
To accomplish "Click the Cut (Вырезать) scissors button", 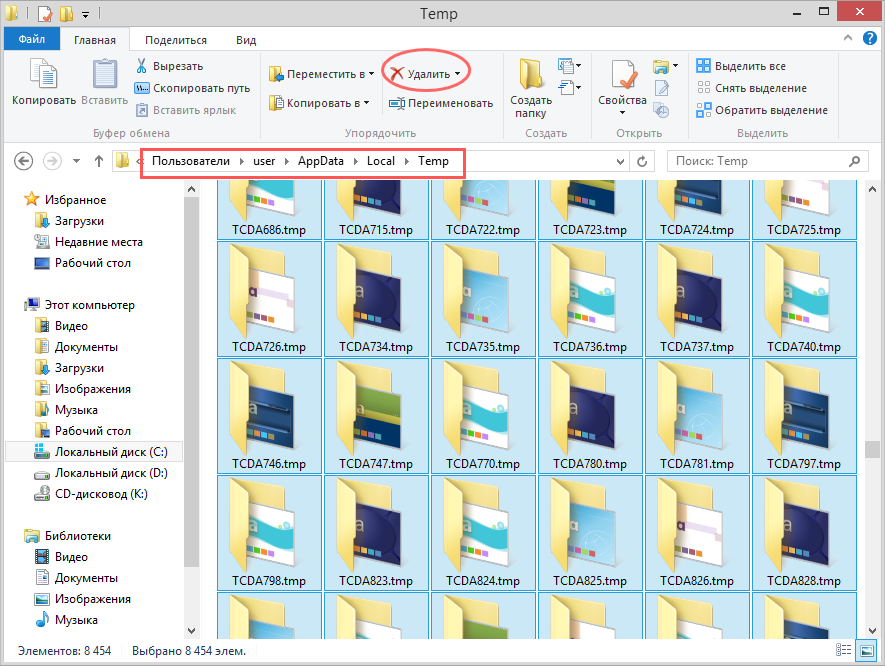I will pos(169,66).
